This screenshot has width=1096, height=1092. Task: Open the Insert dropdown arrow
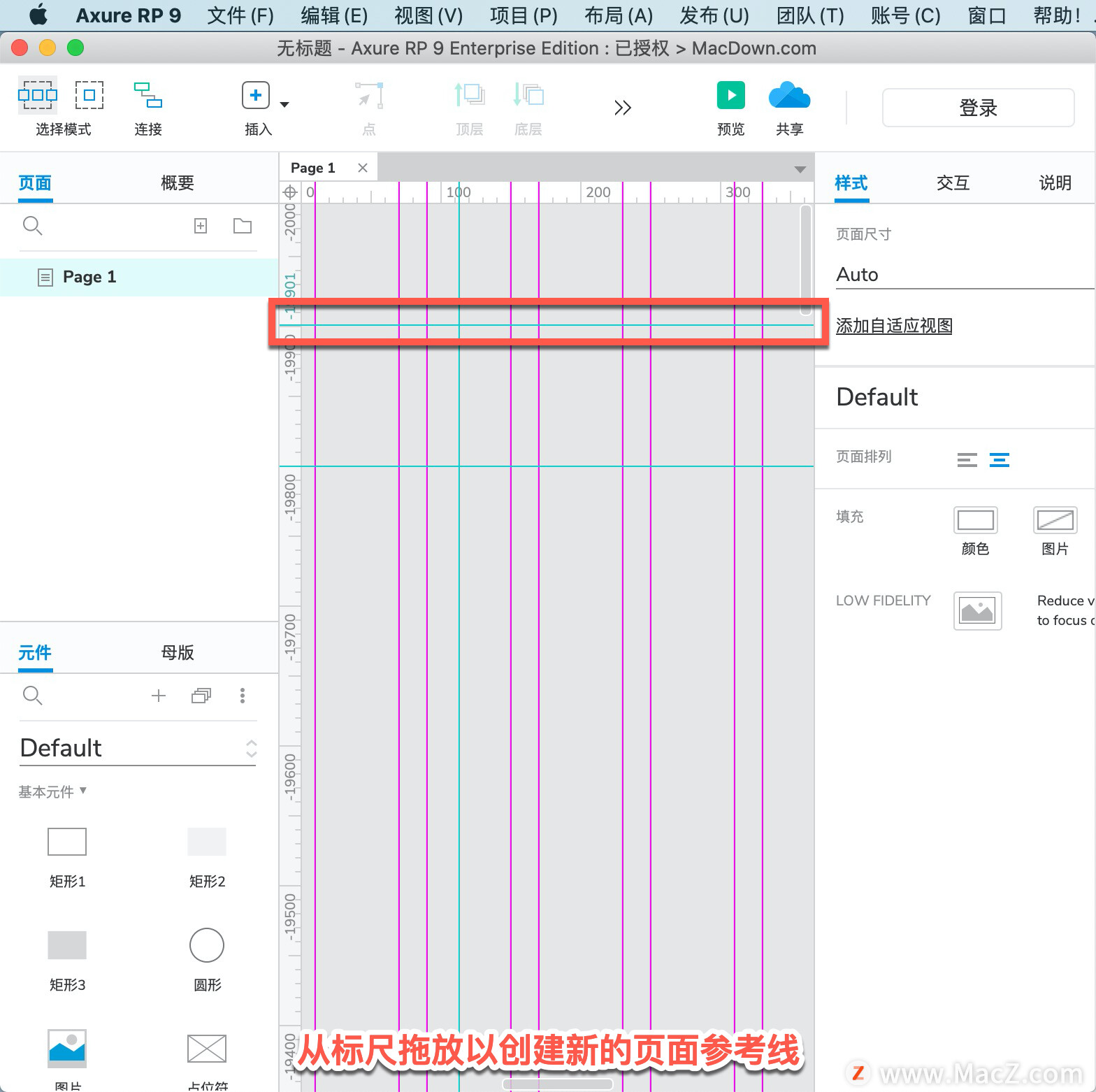(284, 105)
